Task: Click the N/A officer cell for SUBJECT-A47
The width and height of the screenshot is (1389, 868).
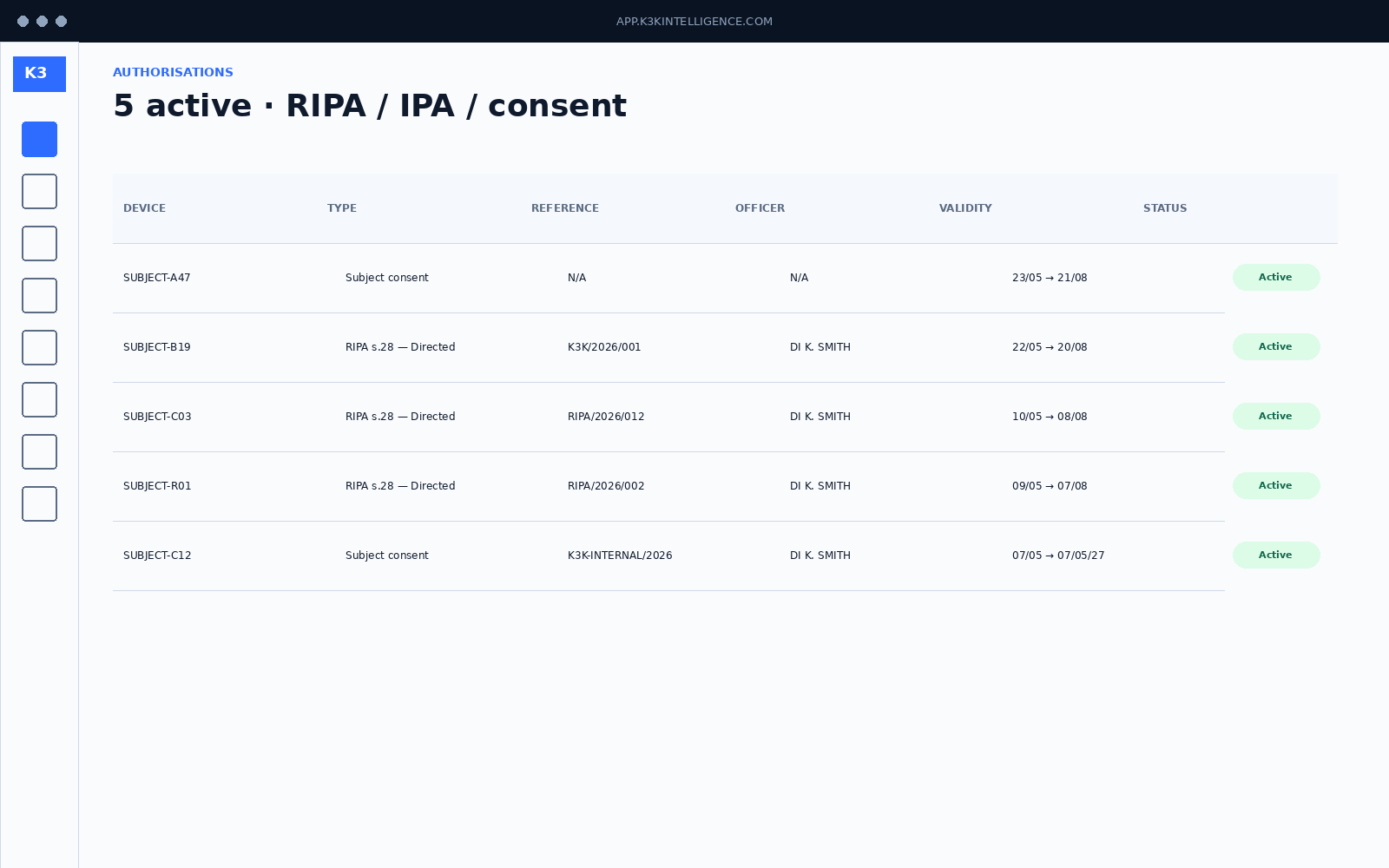Action: [x=799, y=278]
